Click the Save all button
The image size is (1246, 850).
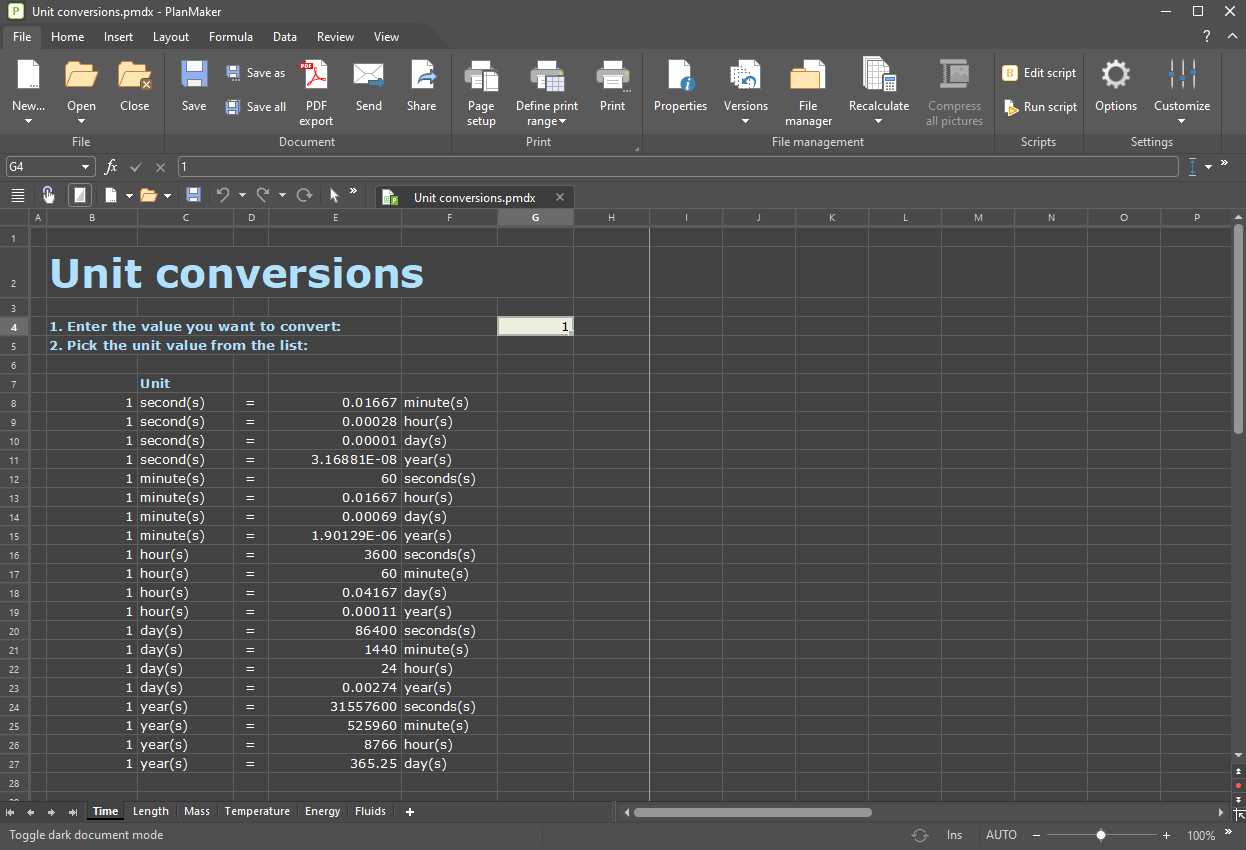[x=256, y=106]
